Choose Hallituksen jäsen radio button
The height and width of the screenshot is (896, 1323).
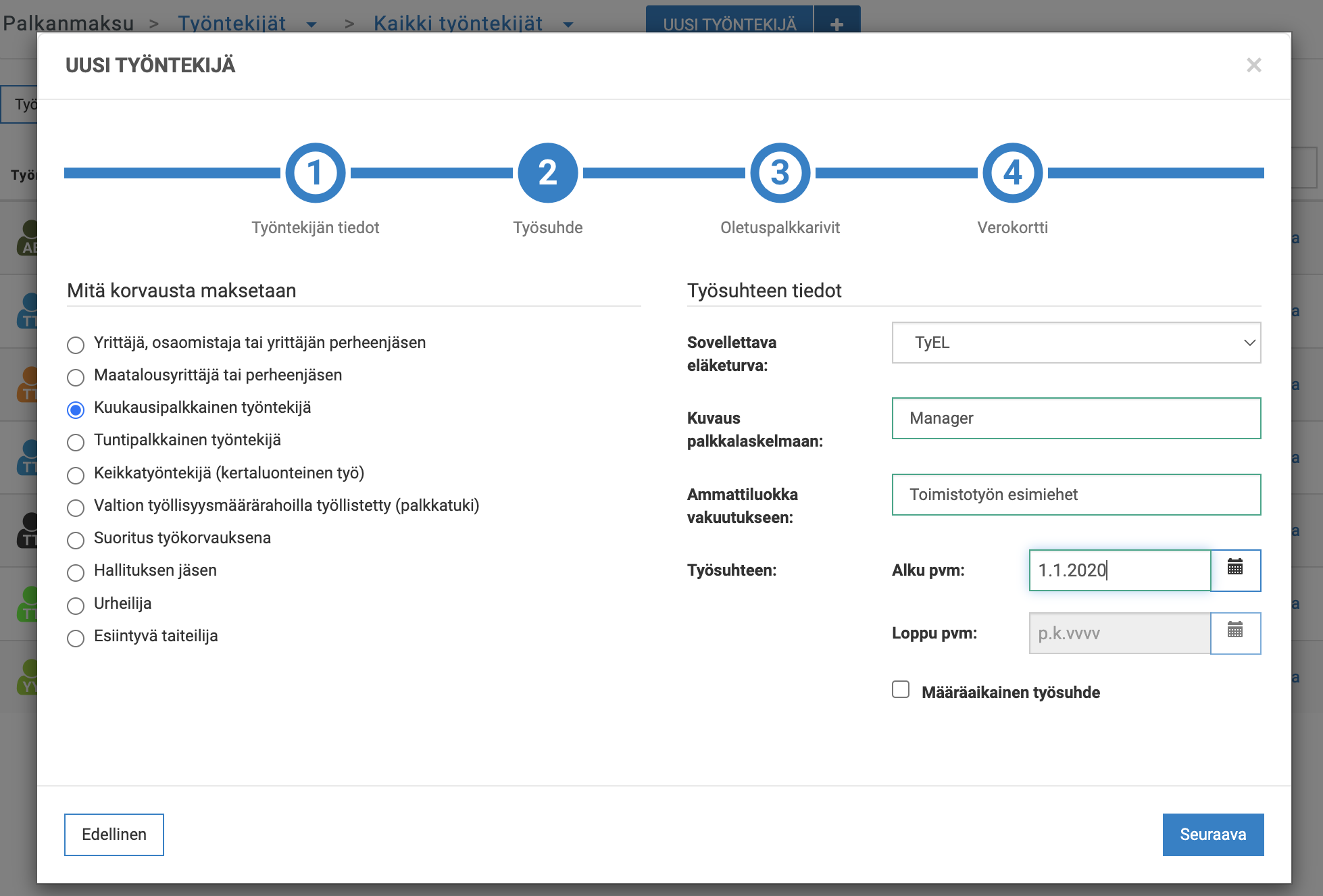(x=76, y=572)
